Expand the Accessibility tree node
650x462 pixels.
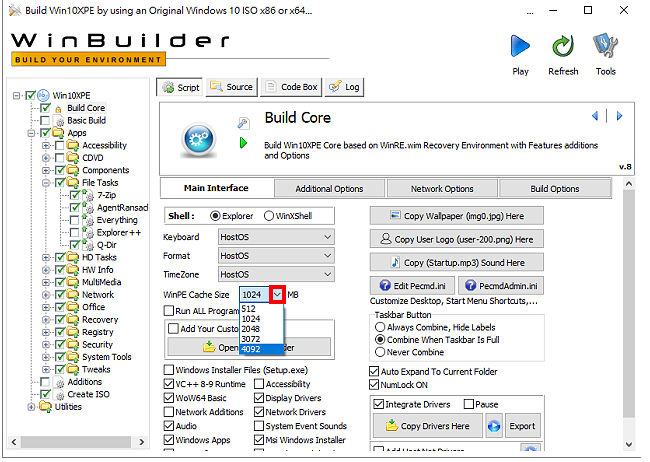pos(46,146)
